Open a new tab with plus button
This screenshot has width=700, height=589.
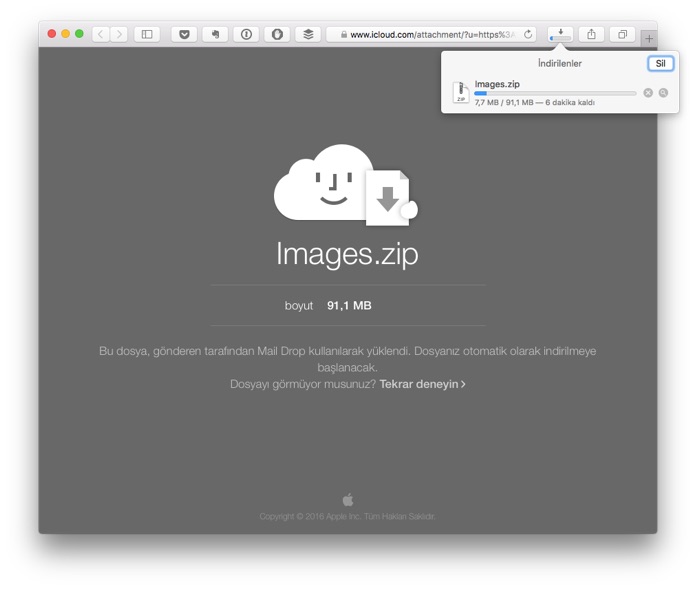[x=649, y=38]
